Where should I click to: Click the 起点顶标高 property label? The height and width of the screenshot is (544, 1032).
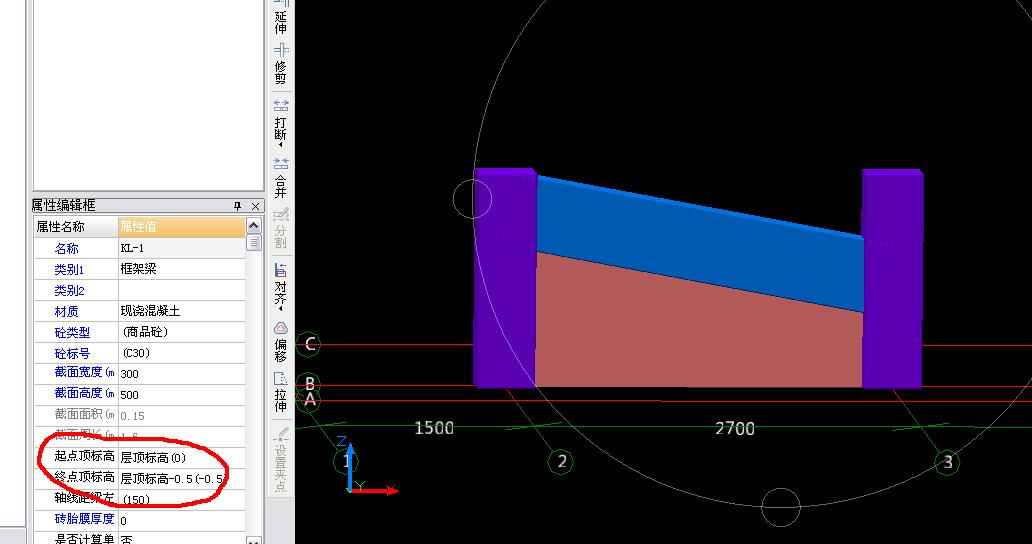tap(84, 457)
